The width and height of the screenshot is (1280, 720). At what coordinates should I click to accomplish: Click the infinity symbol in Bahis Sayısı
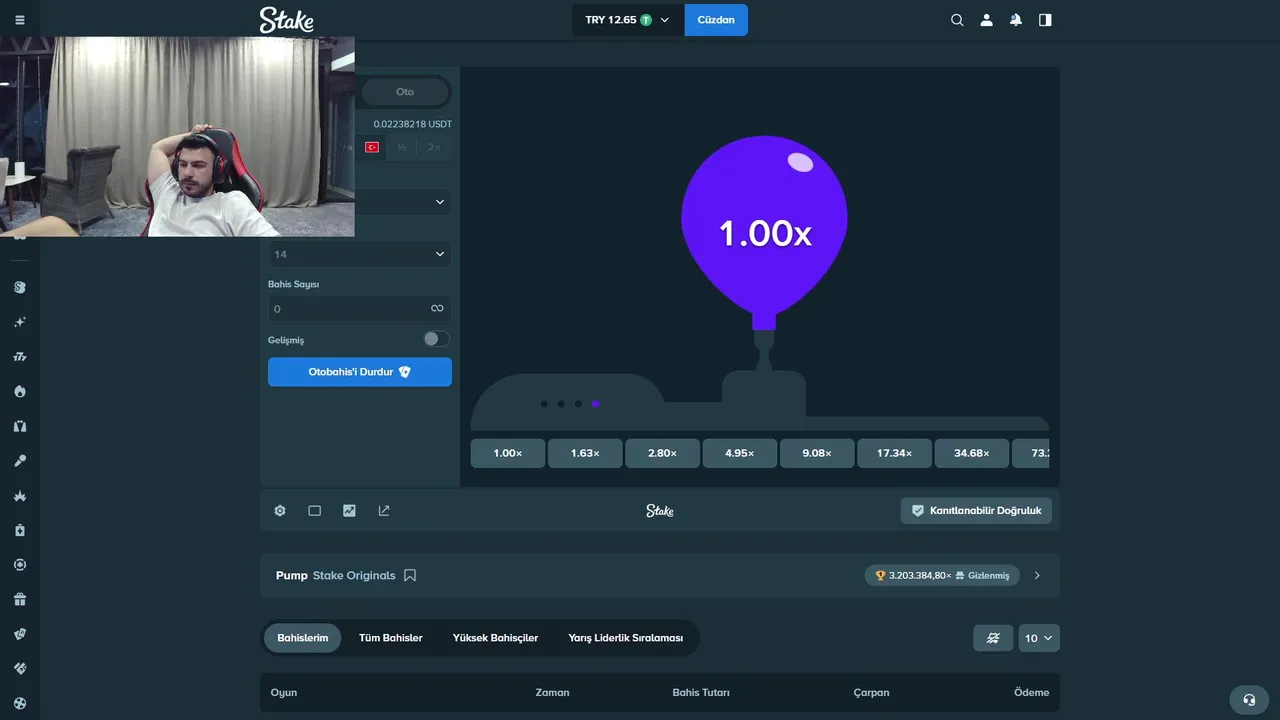coord(437,309)
